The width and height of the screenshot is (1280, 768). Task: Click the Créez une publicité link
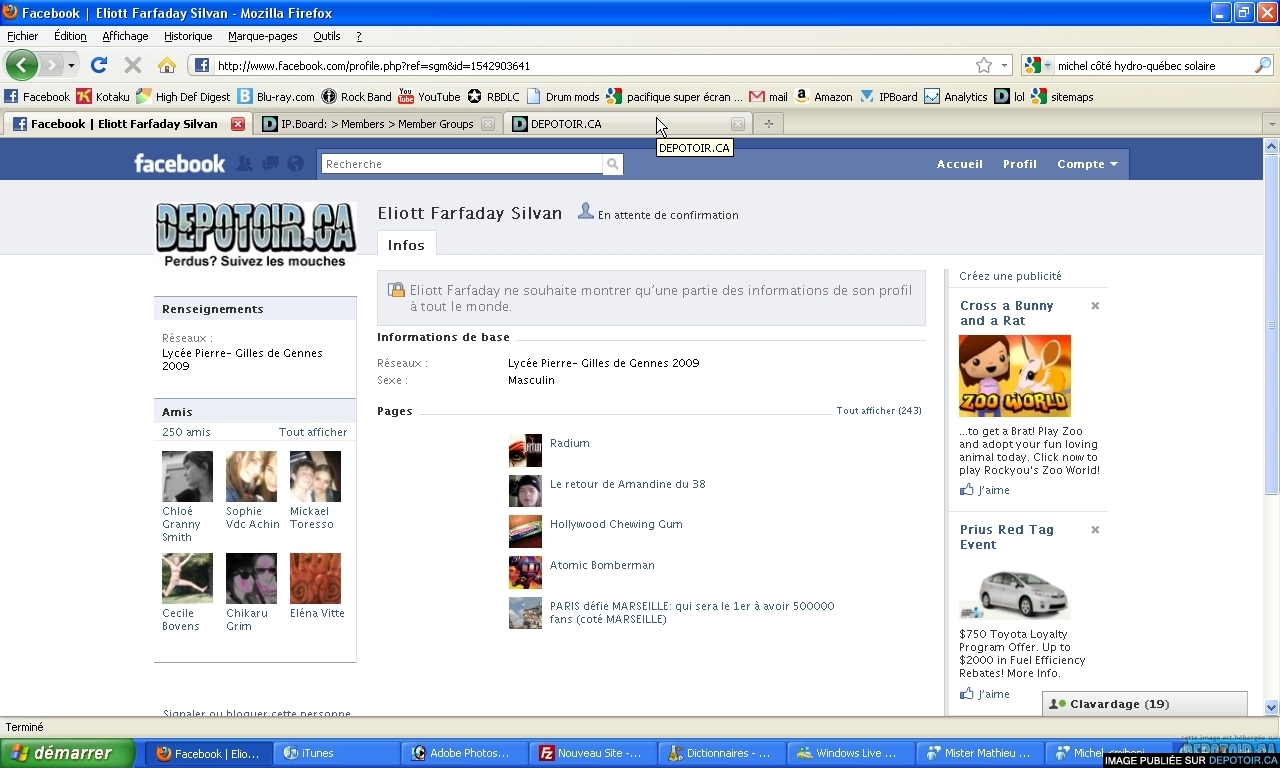pos(1010,276)
